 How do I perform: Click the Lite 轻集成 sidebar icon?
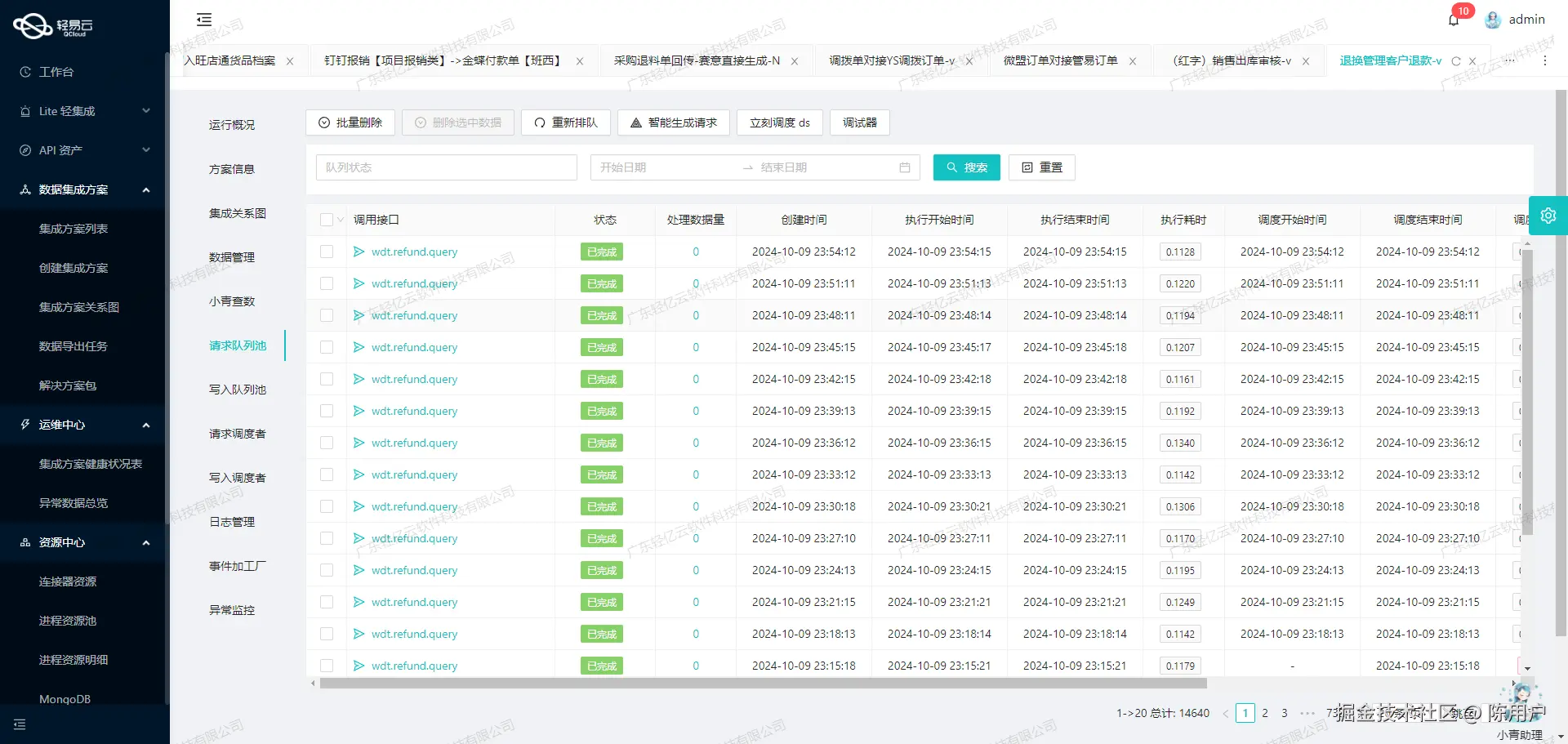click(25, 111)
